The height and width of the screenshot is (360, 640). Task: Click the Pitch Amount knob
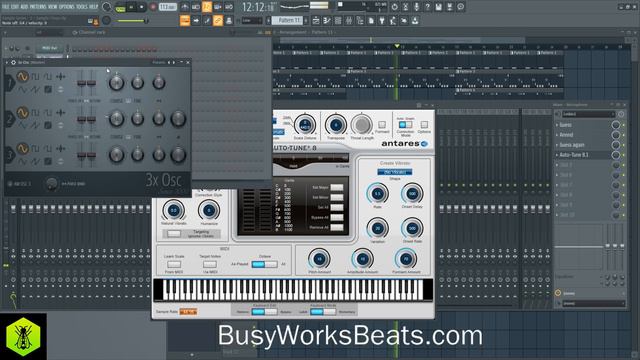[319, 259]
